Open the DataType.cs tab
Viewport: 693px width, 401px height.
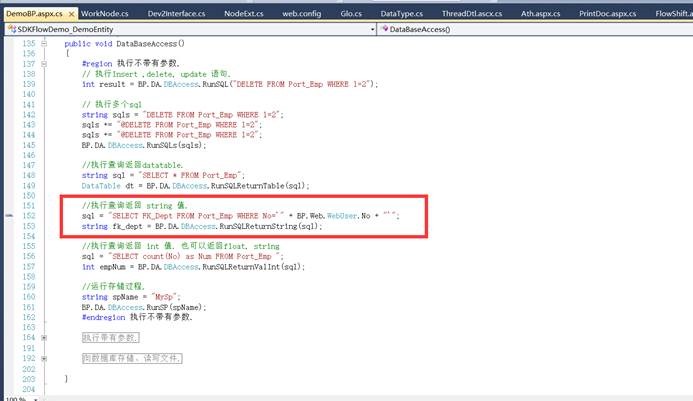[x=401, y=14]
